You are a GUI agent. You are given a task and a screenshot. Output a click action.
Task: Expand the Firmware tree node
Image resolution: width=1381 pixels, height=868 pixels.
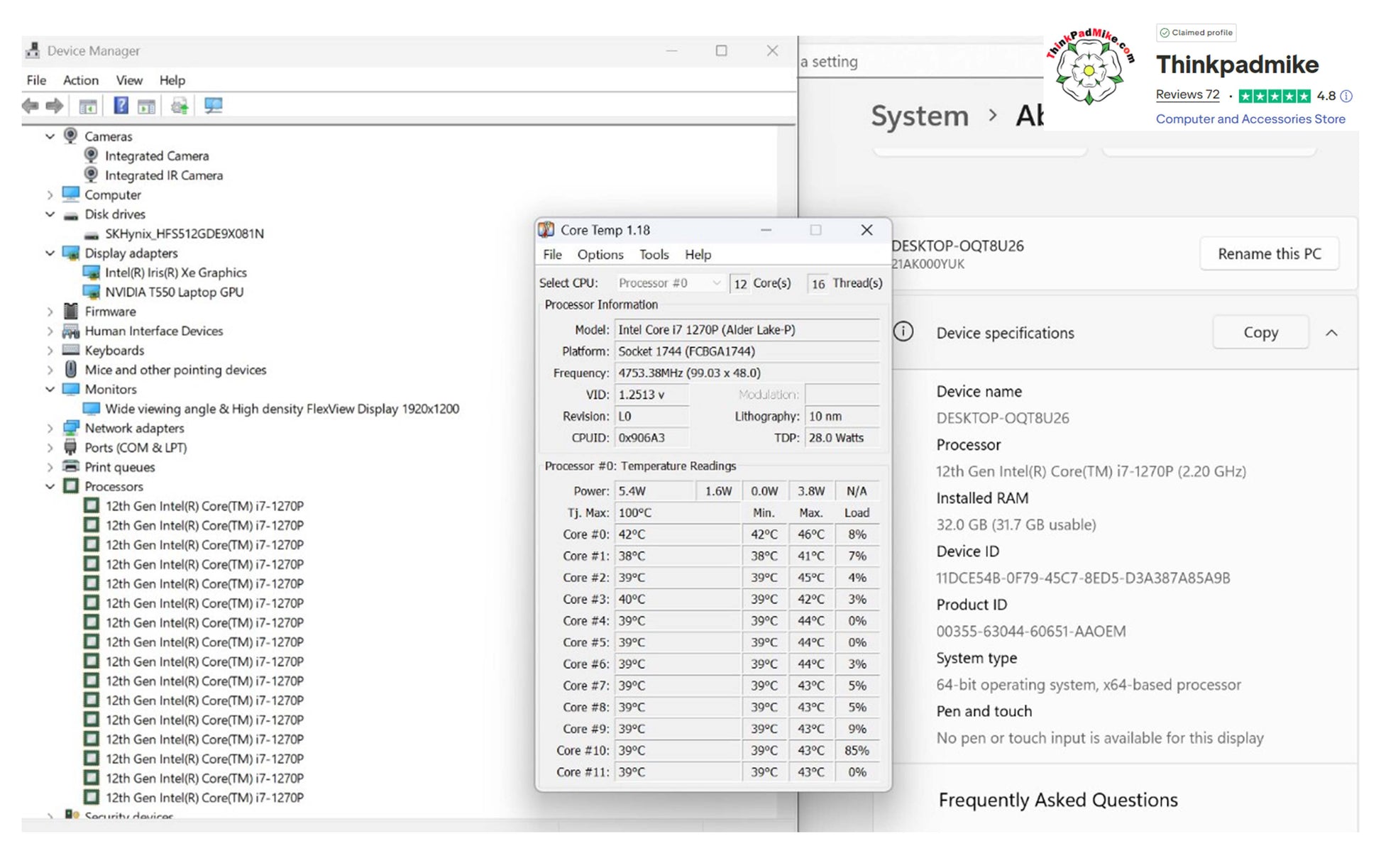[50, 312]
